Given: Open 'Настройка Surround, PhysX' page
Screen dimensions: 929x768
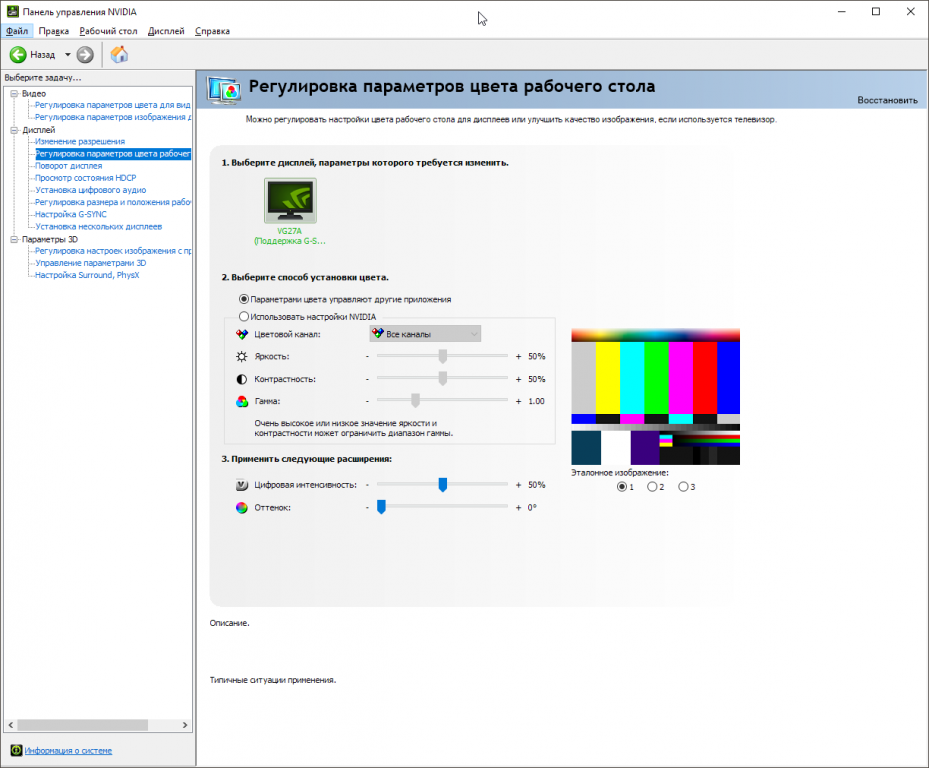Looking at the screenshot, I should (87, 275).
